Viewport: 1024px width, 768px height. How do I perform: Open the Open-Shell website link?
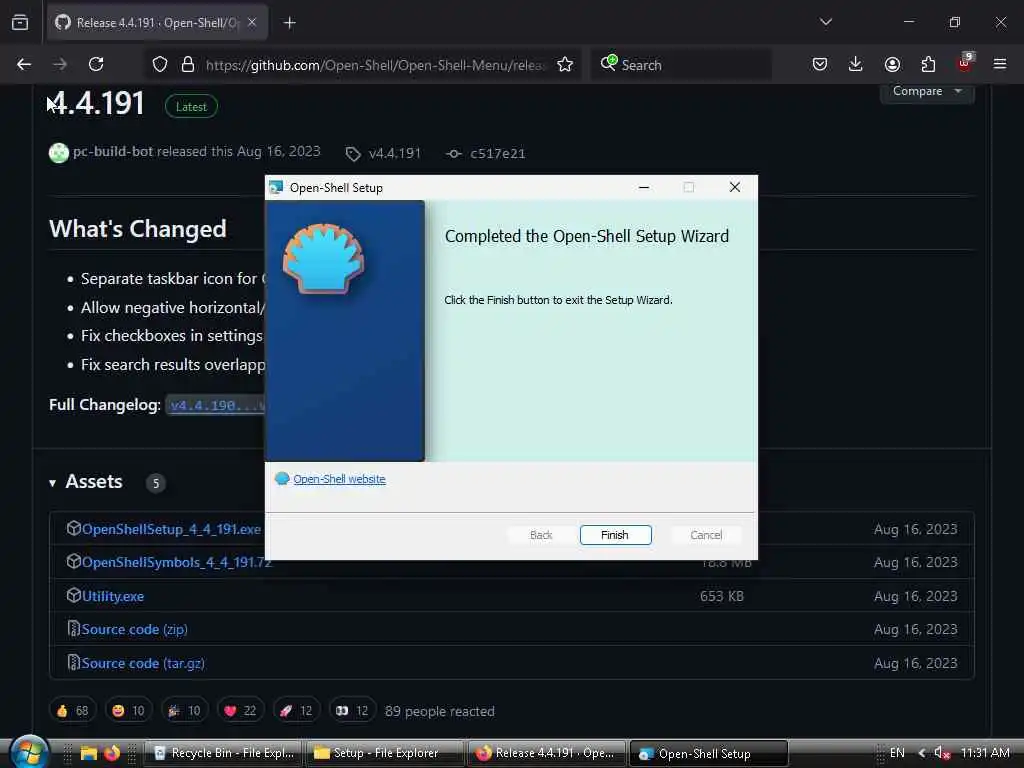339,479
